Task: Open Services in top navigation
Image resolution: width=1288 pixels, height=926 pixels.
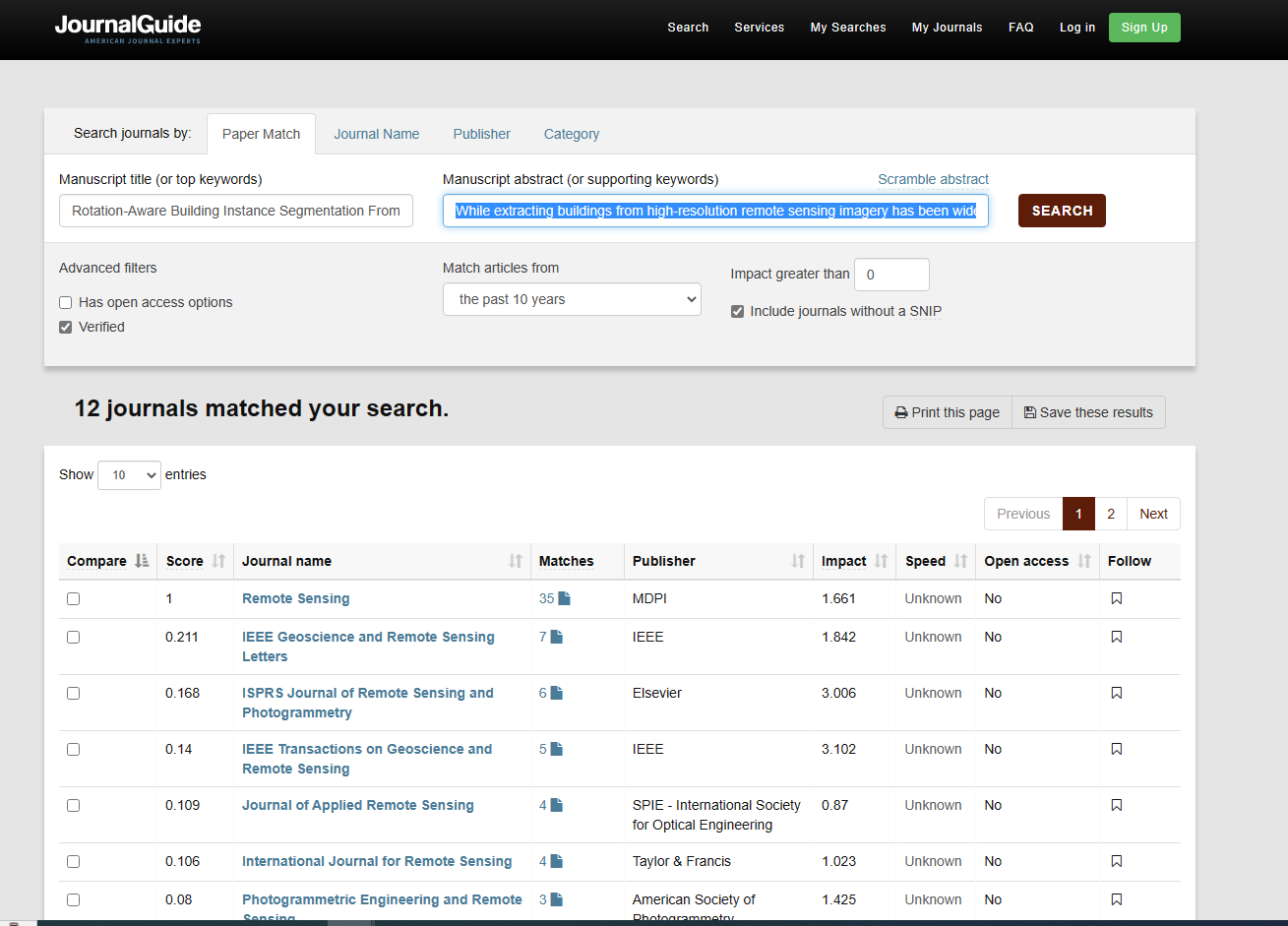Action: [759, 28]
